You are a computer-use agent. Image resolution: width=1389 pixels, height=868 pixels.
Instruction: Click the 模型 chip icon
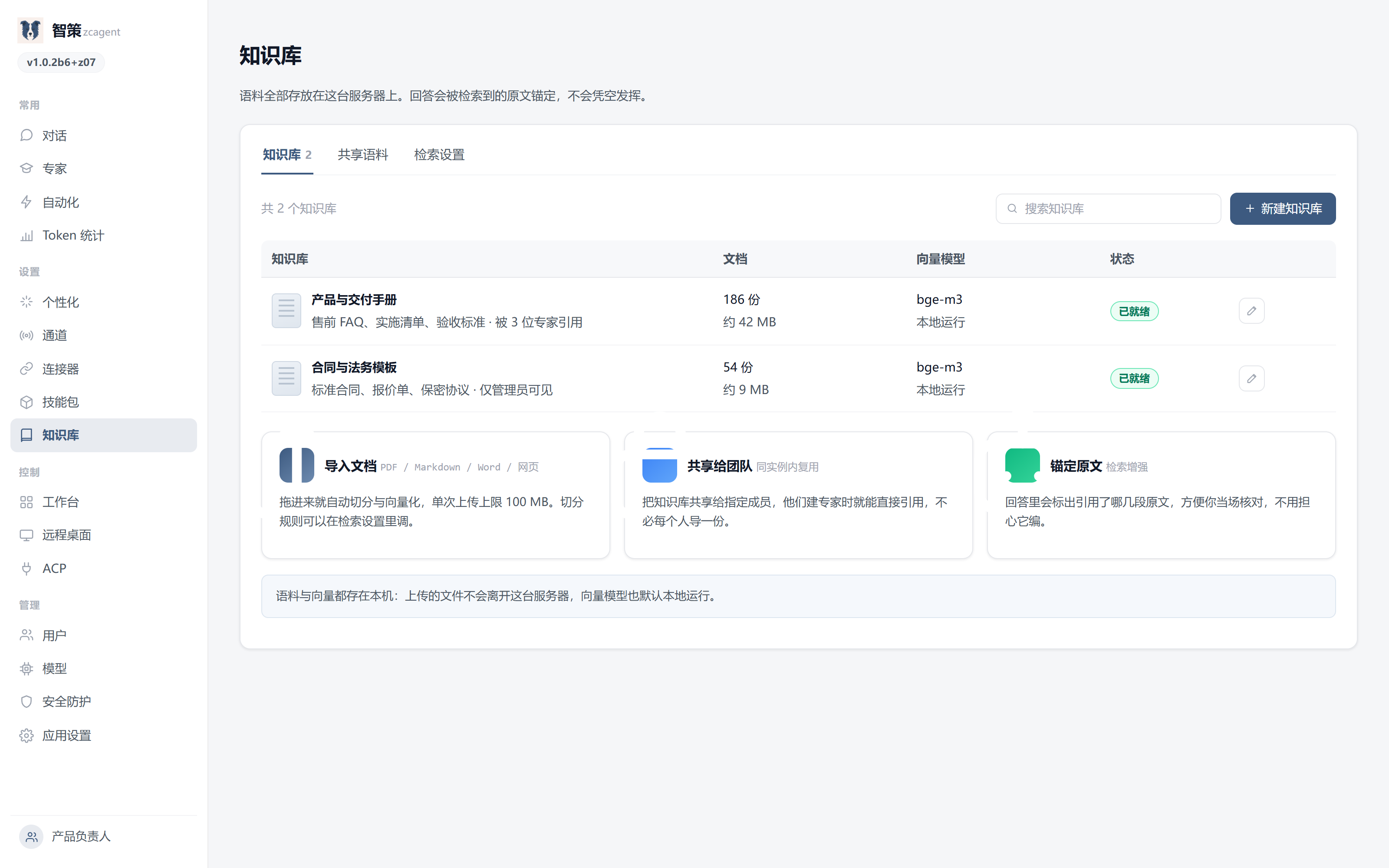[x=26, y=668]
